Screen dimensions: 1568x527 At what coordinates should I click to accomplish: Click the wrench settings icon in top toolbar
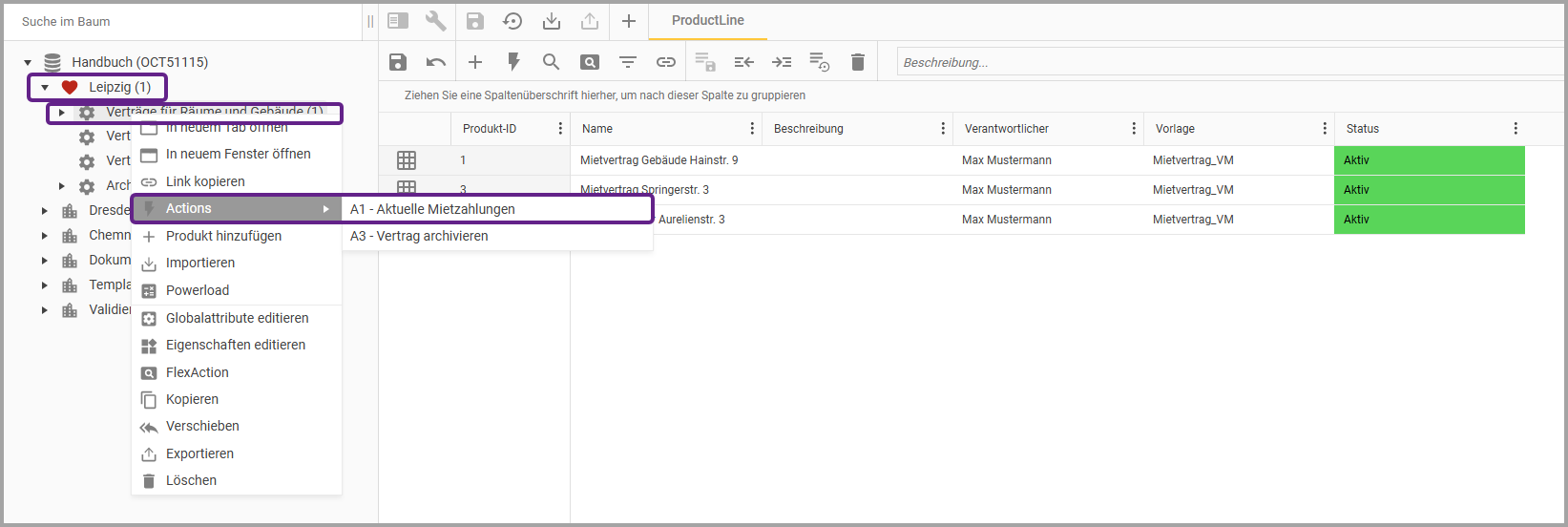pyautogui.click(x=436, y=21)
